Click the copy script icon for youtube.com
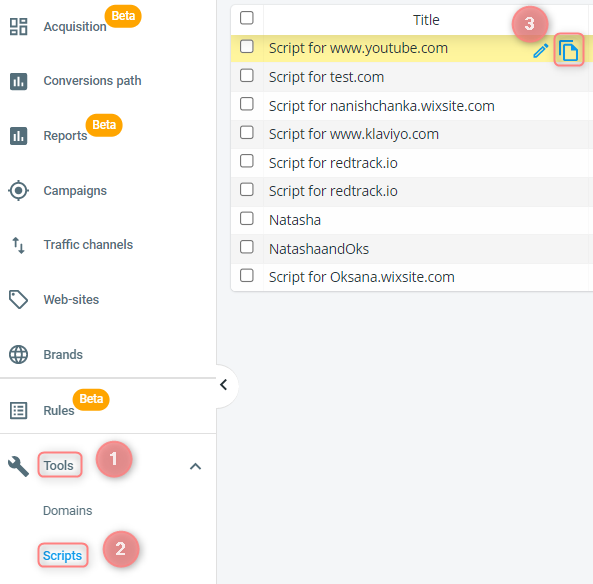The width and height of the screenshot is (593, 584). [x=568, y=50]
